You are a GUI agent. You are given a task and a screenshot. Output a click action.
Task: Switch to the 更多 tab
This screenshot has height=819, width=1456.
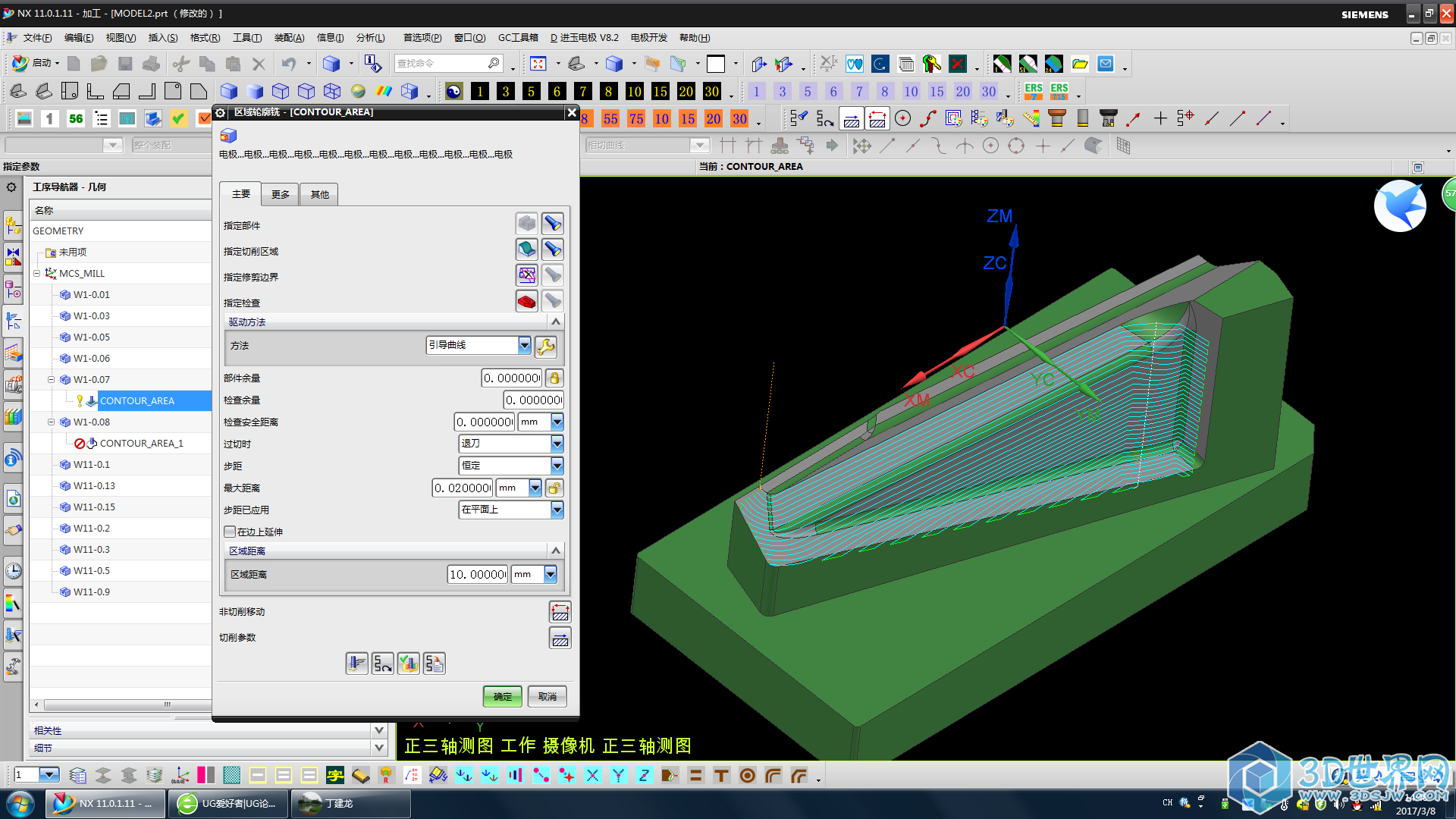click(281, 195)
